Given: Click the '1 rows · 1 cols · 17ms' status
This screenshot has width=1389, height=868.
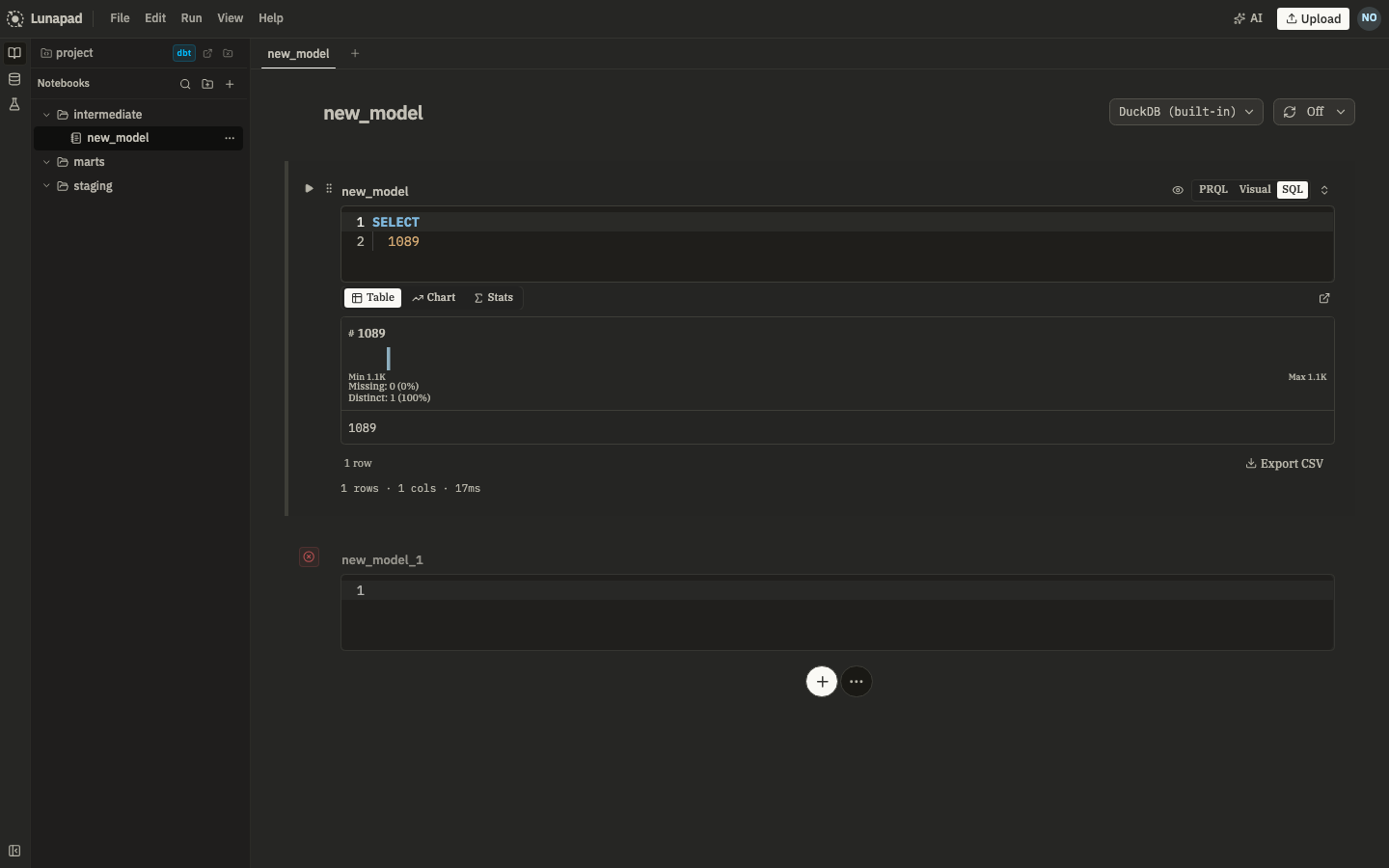Looking at the screenshot, I should (411, 489).
